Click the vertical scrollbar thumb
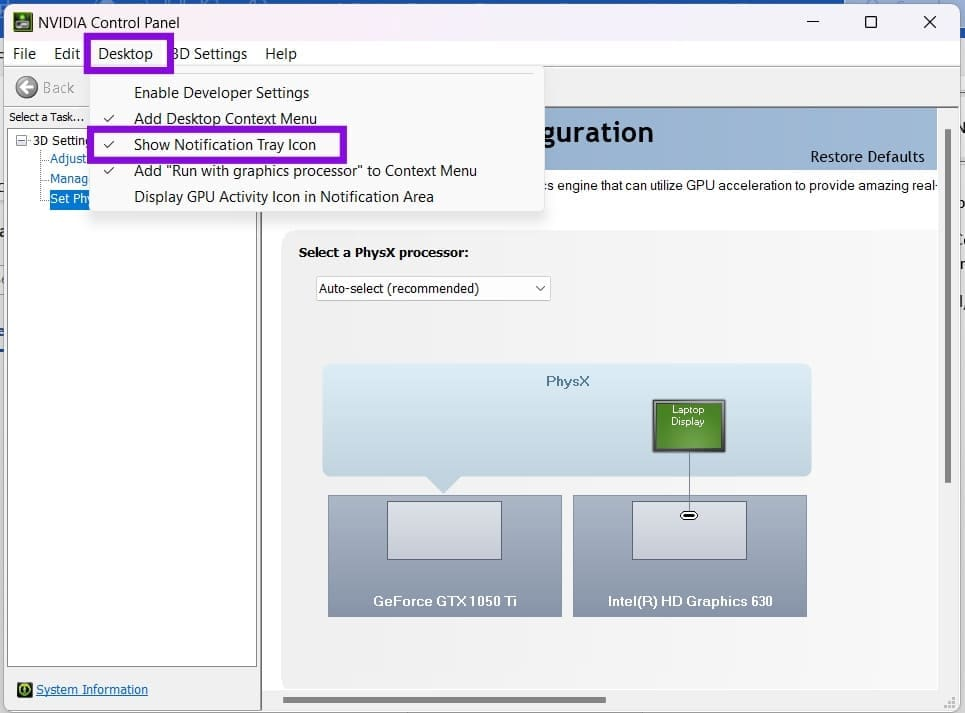965x713 pixels. (x=948, y=306)
